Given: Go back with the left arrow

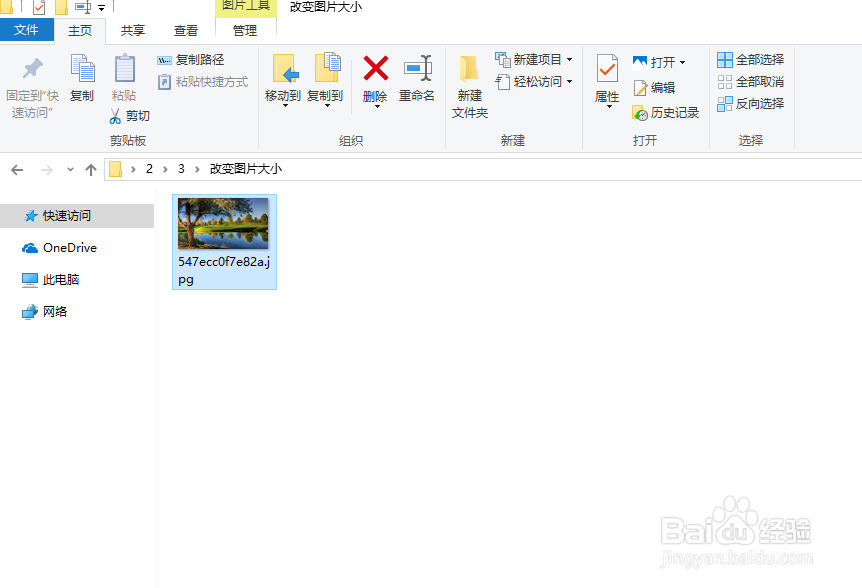Looking at the screenshot, I should click(17, 170).
